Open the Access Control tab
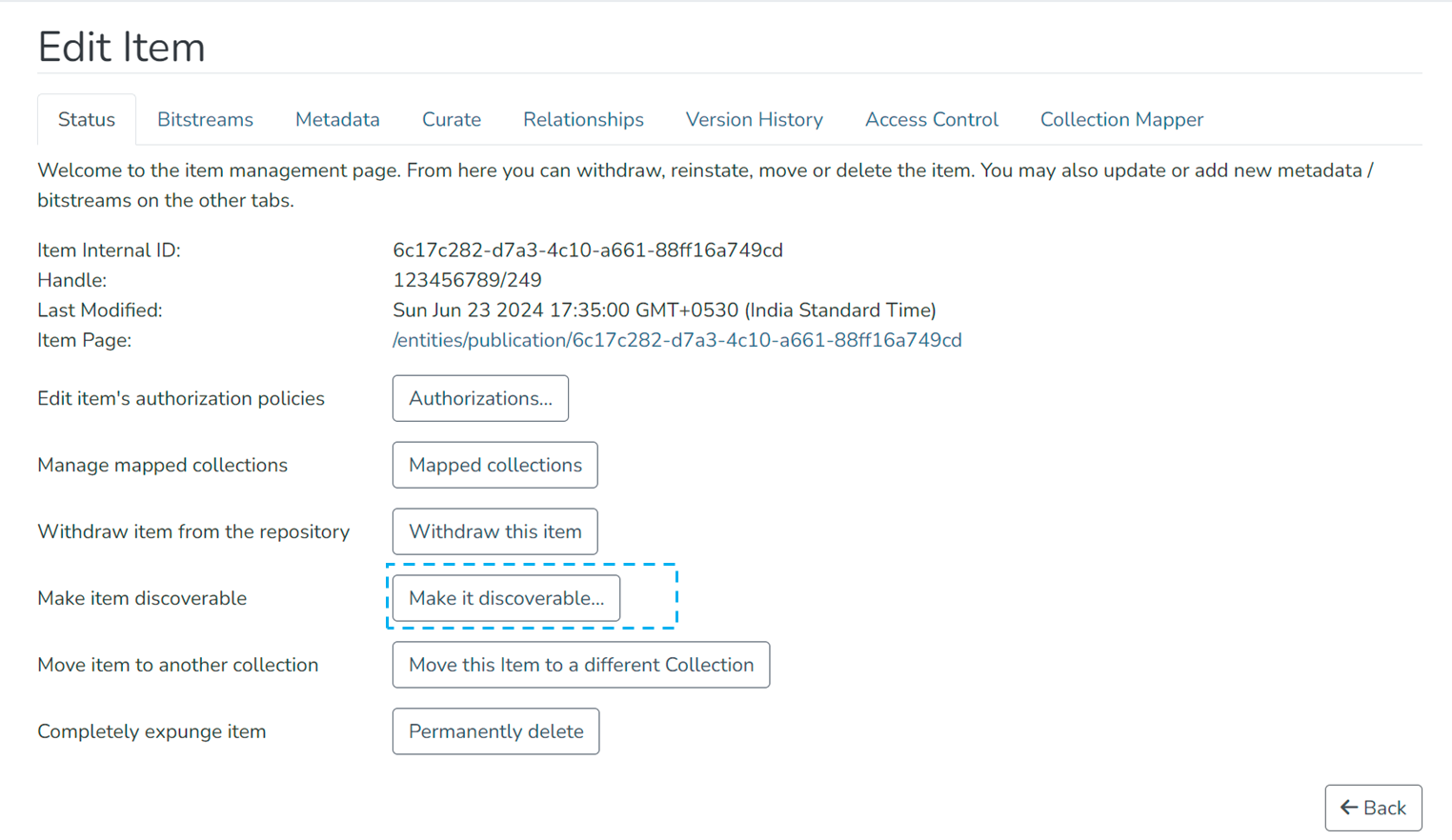This screenshot has height=840, width=1452. tap(931, 119)
